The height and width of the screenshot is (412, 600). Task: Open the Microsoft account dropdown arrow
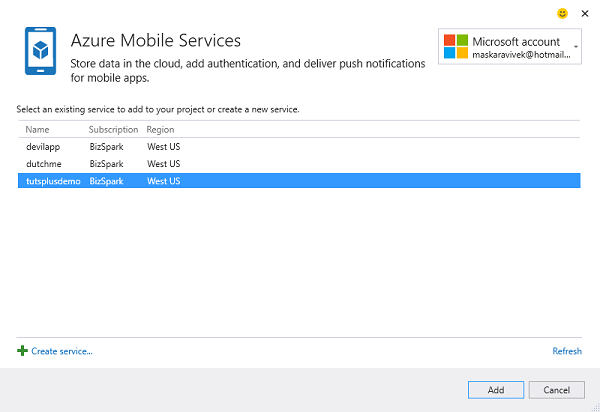click(x=576, y=47)
